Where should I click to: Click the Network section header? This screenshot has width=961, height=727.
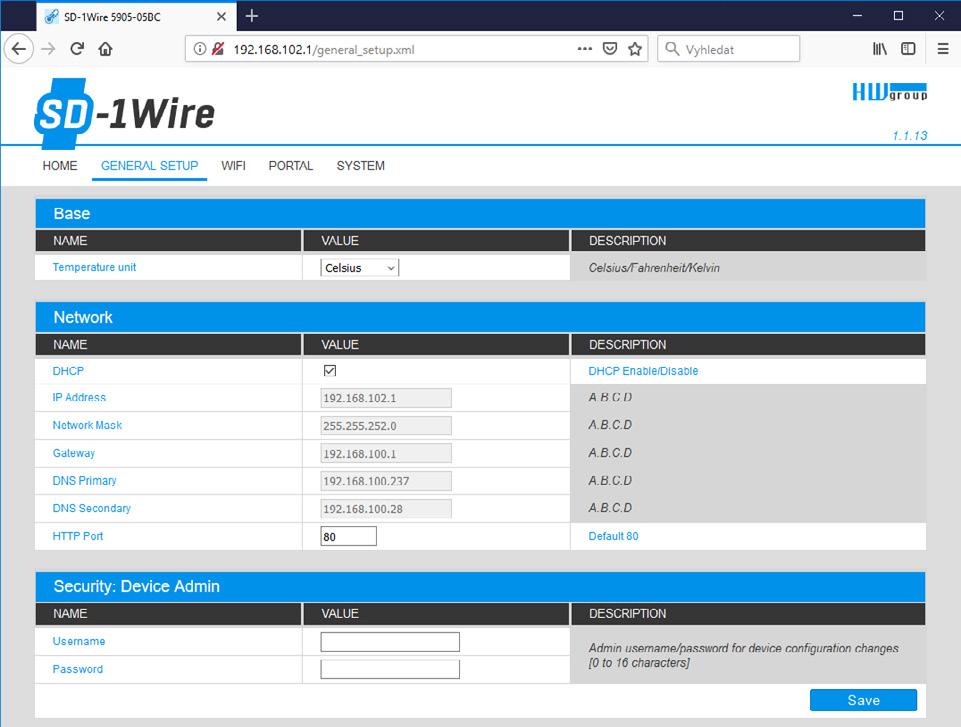(x=480, y=318)
